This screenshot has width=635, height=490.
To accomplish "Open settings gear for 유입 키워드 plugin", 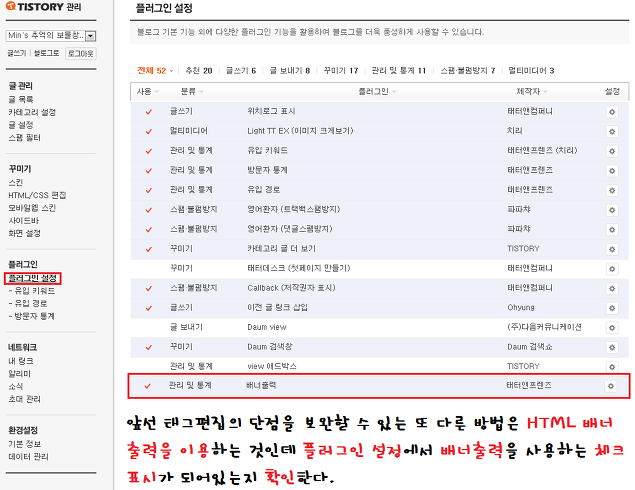I will tap(612, 151).
